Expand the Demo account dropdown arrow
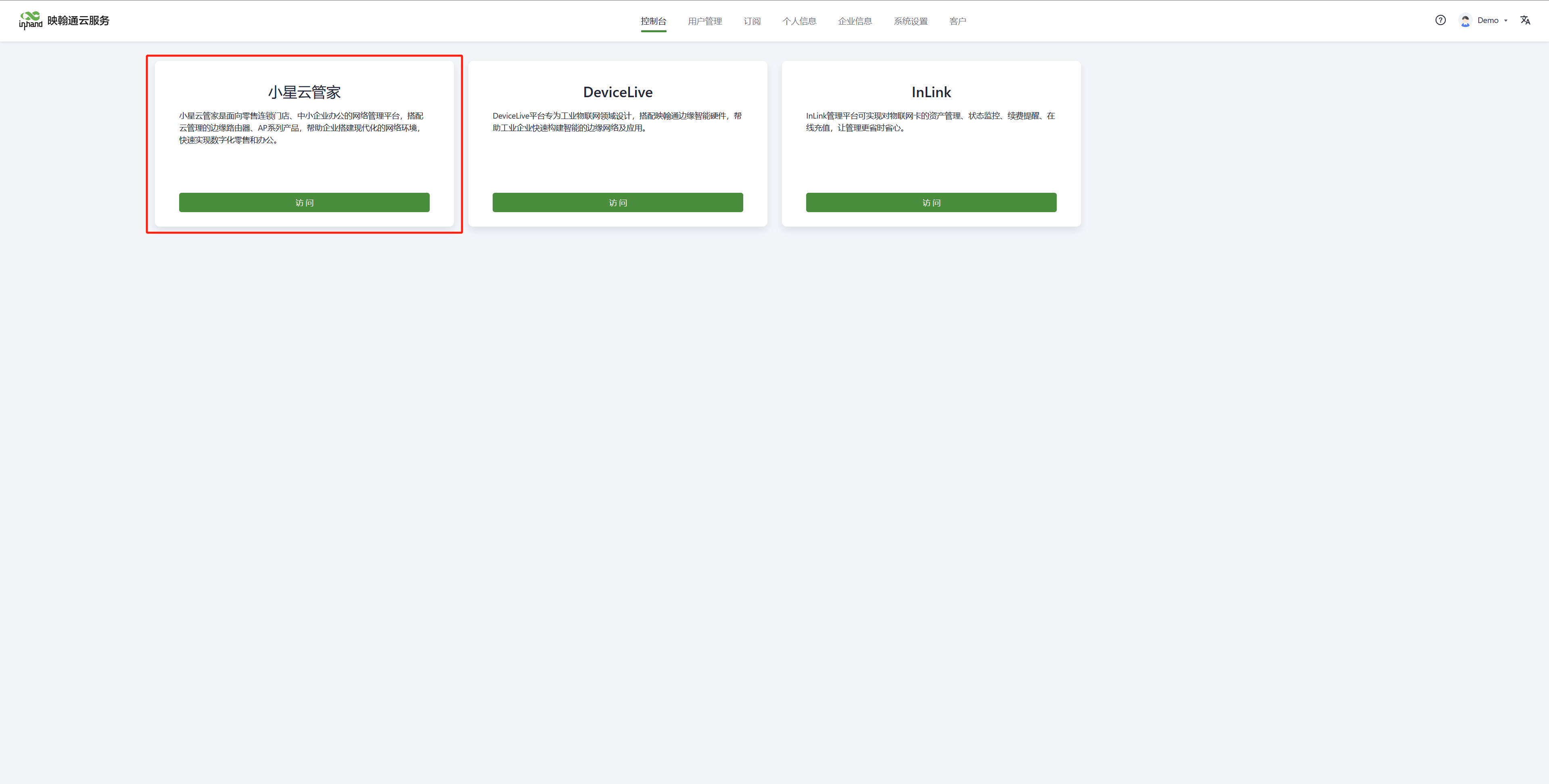The width and height of the screenshot is (1549, 784). point(1506,21)
